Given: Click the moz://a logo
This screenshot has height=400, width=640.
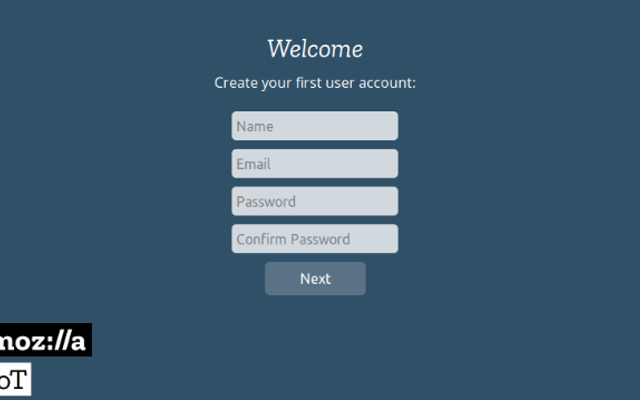Looking at the screenshot, I should (46, 340).
